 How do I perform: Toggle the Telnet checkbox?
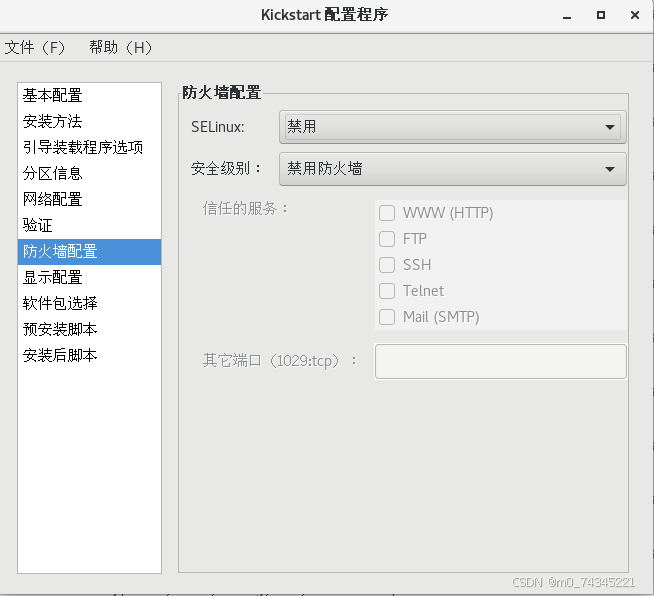click(387, 291)
